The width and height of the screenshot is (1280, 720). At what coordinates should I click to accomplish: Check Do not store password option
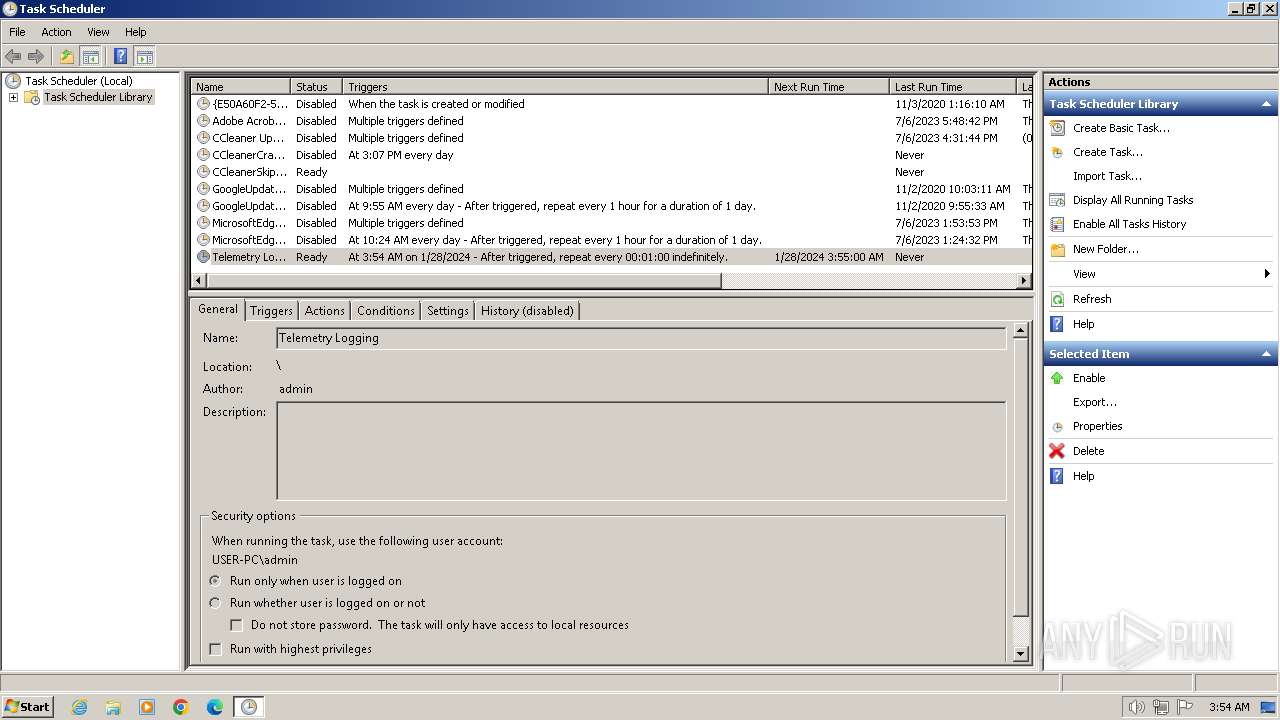point(237,625)
